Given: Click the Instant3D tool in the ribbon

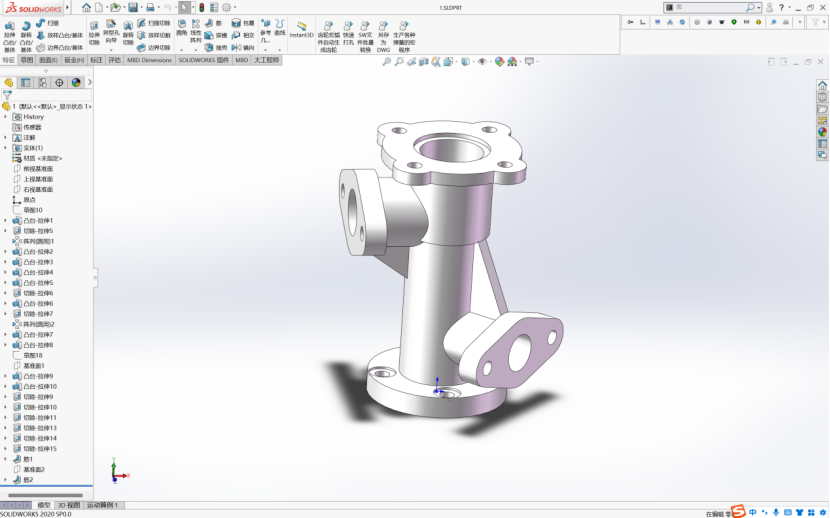Looking at the screenshot, I should point(302,30).
